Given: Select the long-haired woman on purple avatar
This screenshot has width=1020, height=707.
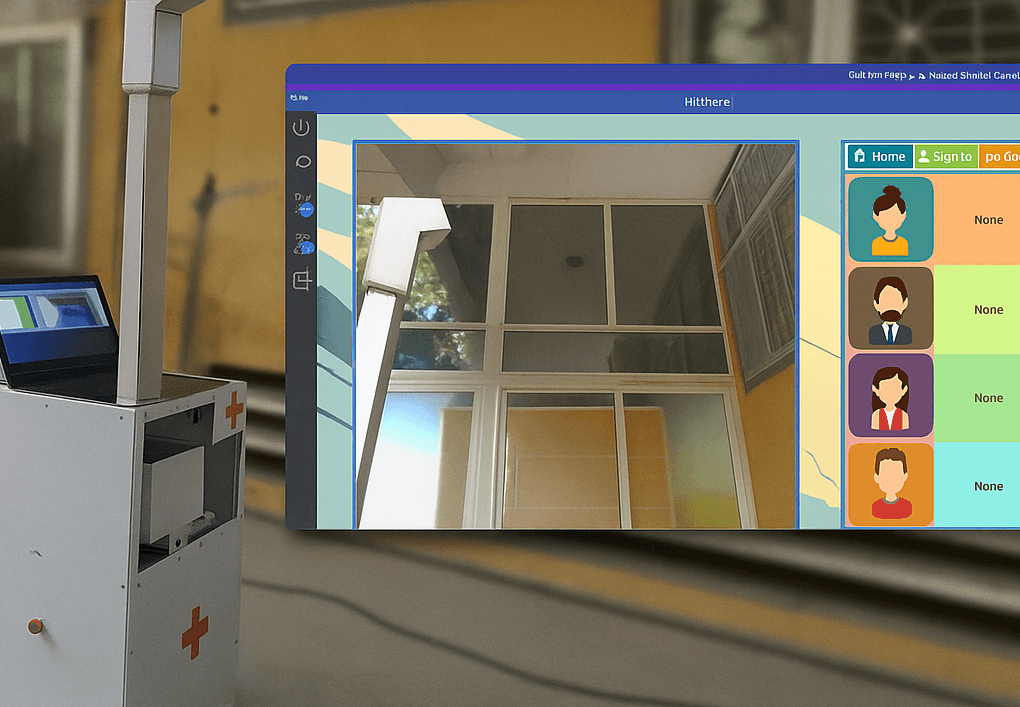Looking at the screenshot, I should [891, 395].
